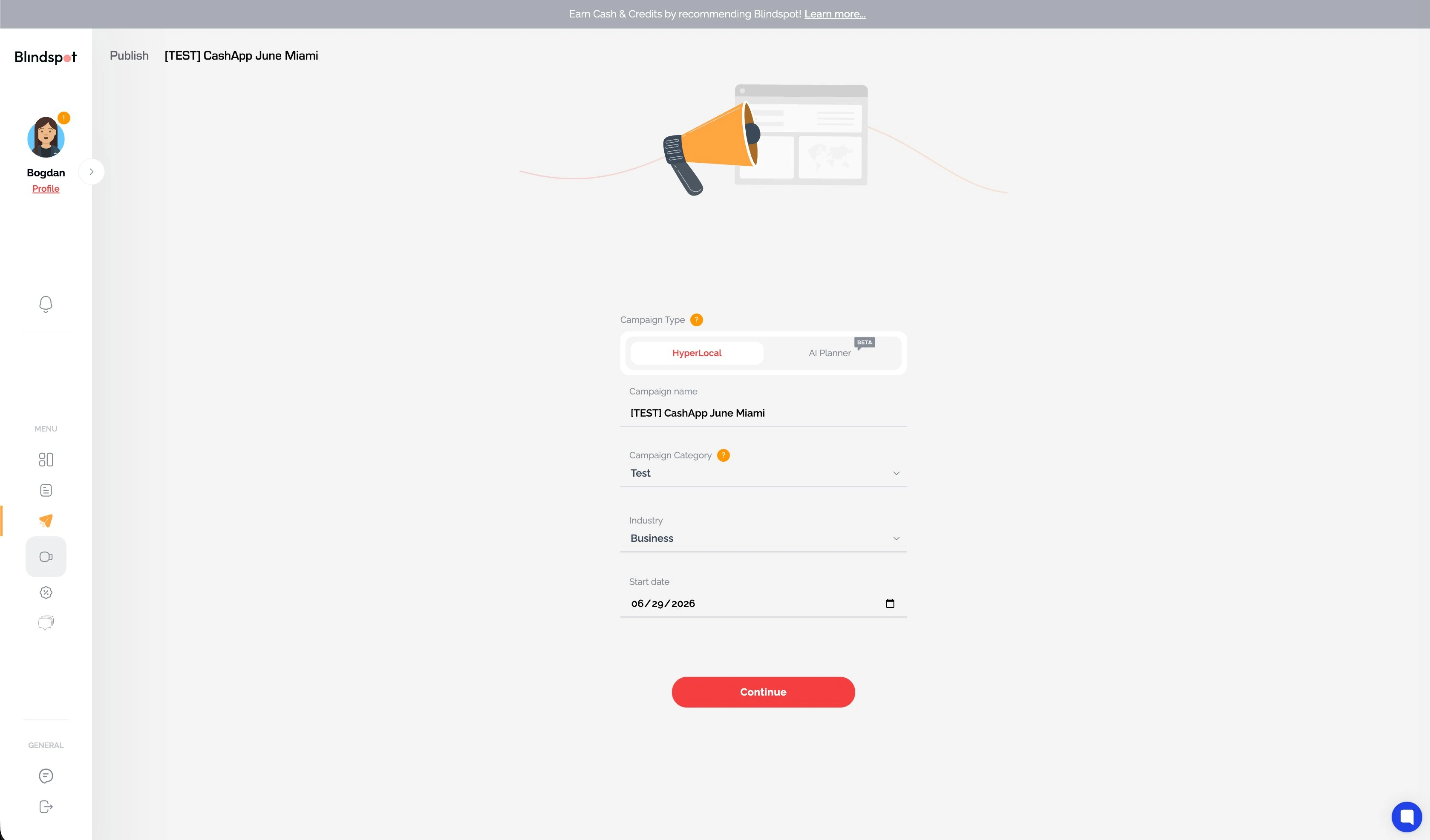
Task: Open the Industry dropdown showing Business
Action: pyautogui.click(x=763, y=538)
